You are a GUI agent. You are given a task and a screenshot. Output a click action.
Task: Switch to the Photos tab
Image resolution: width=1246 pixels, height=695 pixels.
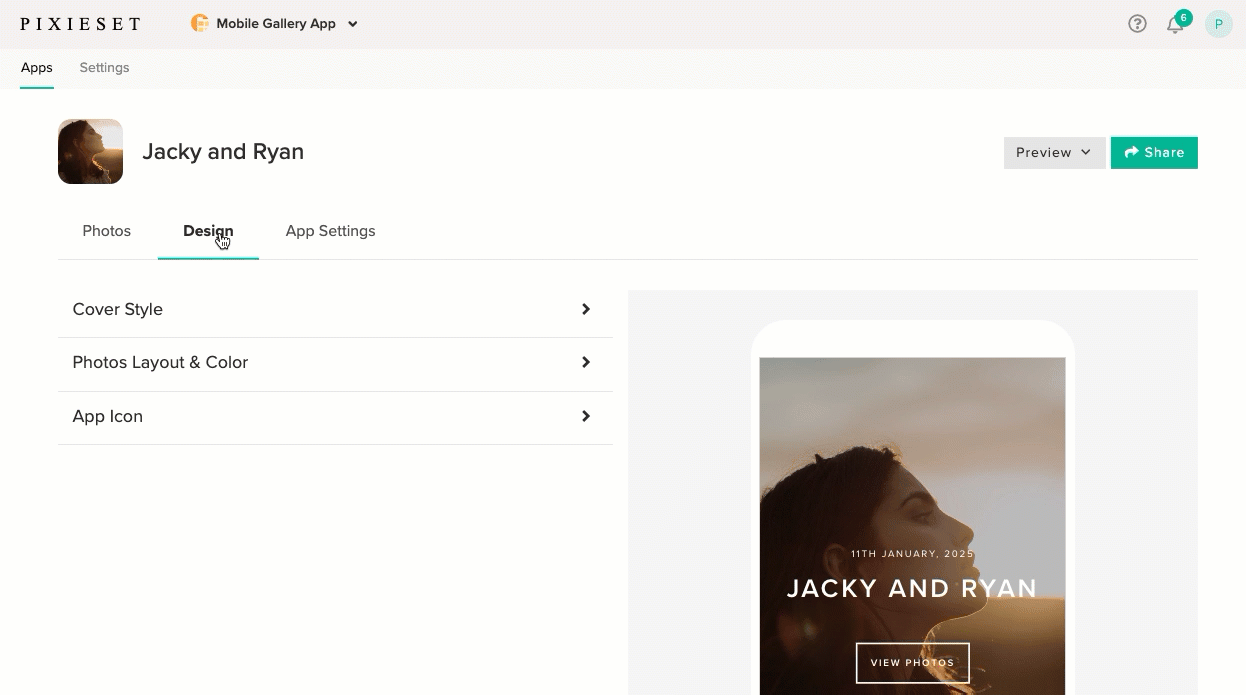[x=107, y=231]
